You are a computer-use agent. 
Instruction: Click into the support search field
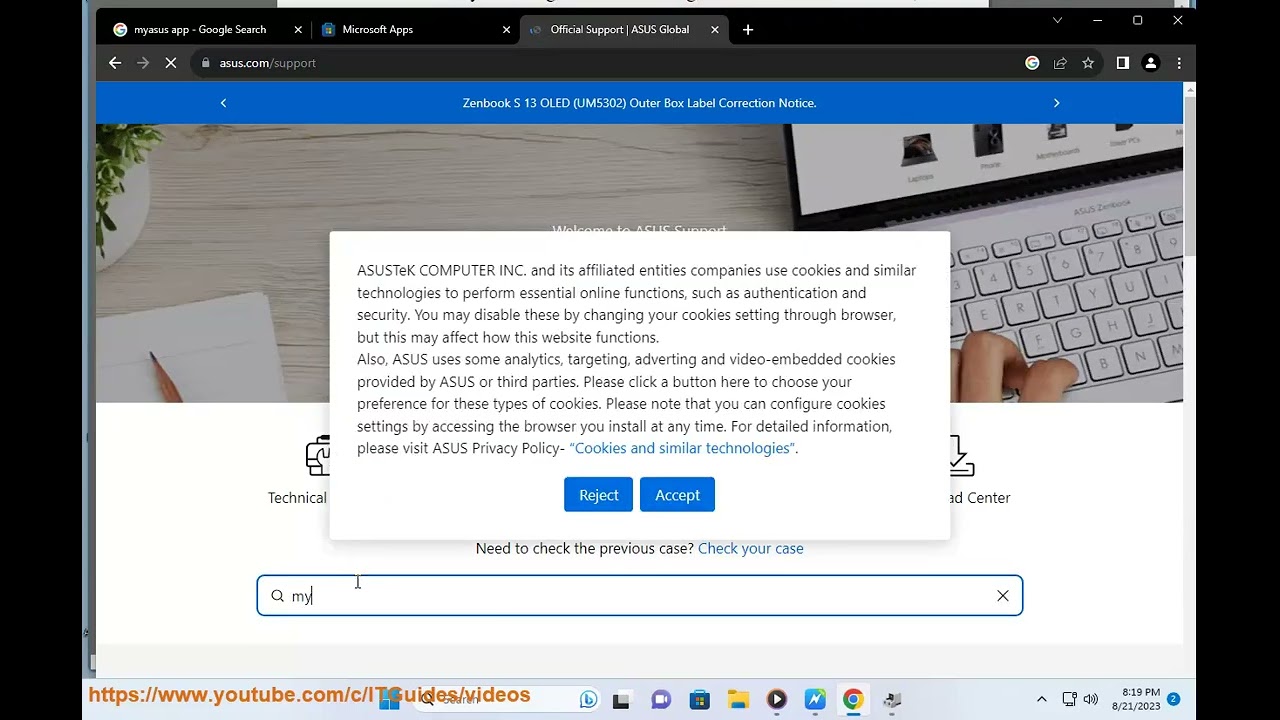[640, 596]
